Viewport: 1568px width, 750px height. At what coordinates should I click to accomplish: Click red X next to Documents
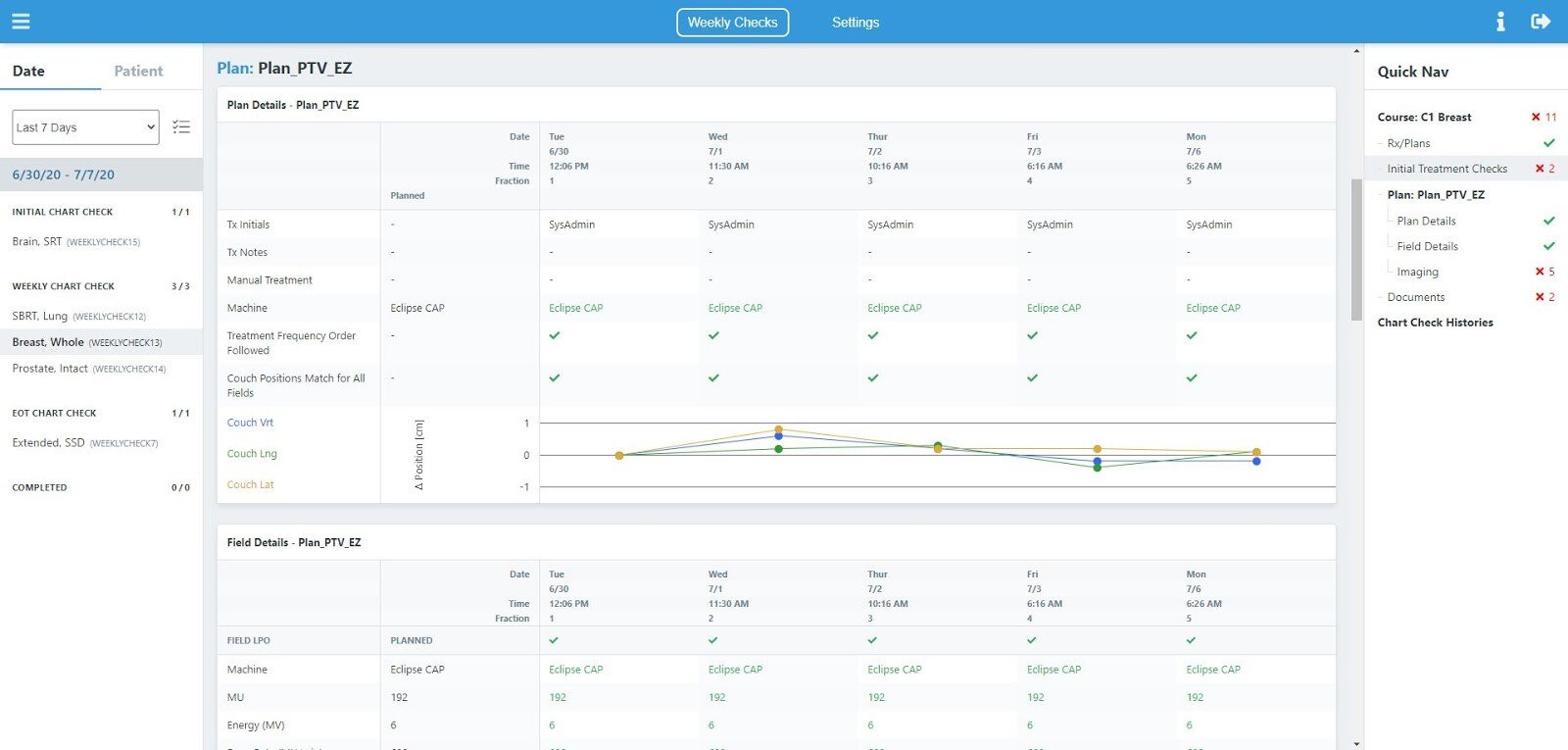(1540, 297)
